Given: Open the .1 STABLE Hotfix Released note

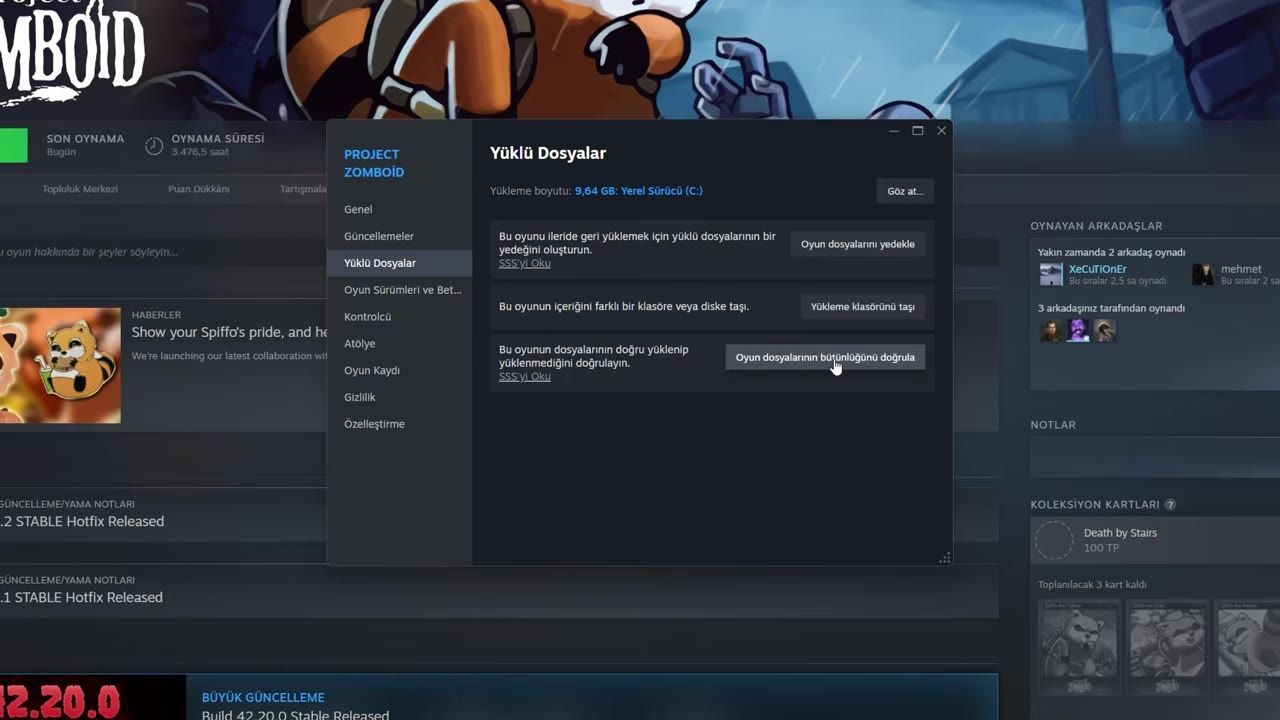Looking at the screenshot, I should (81, 597).
